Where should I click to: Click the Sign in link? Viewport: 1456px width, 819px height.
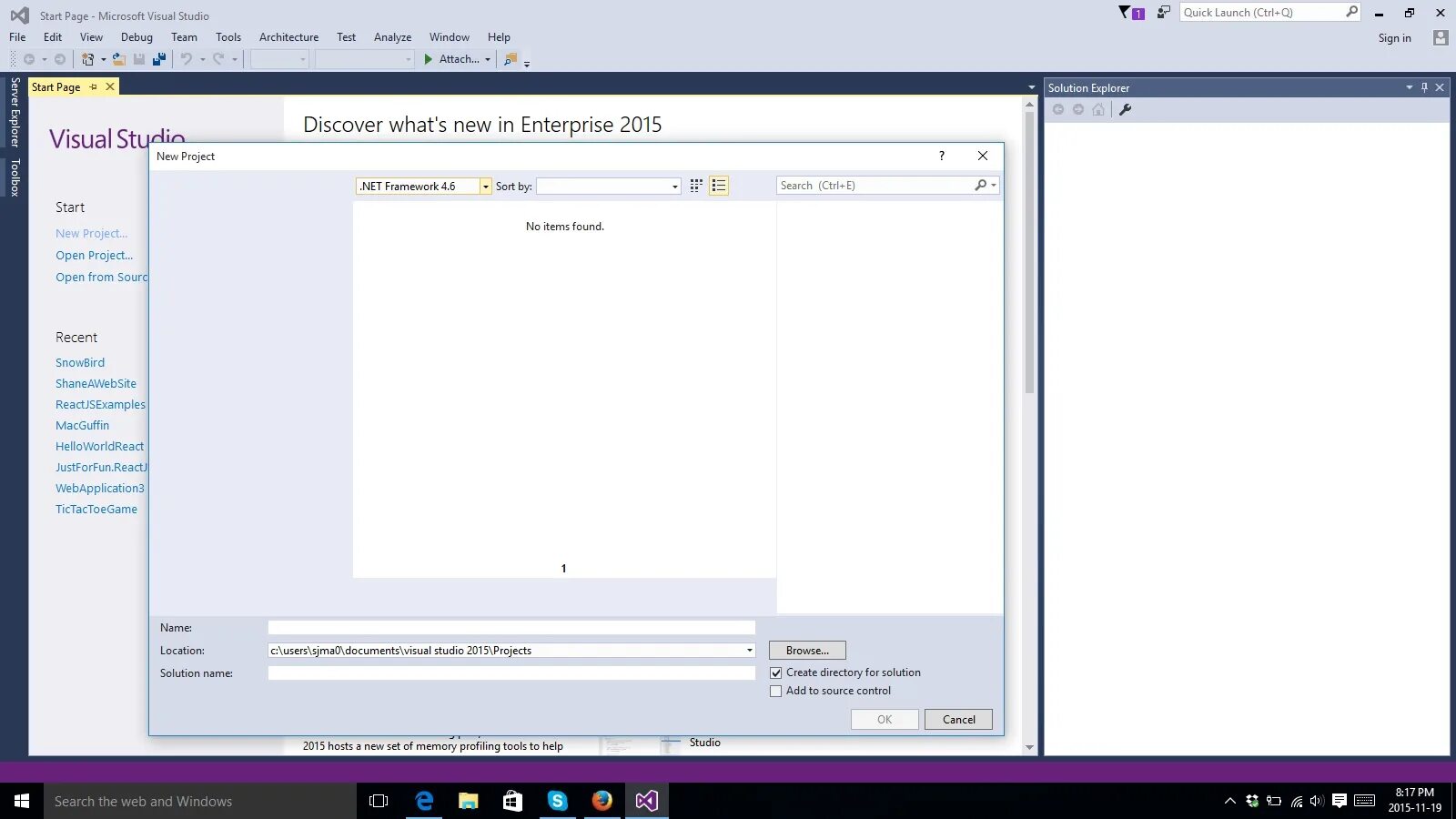click(x=1394, y=38)
